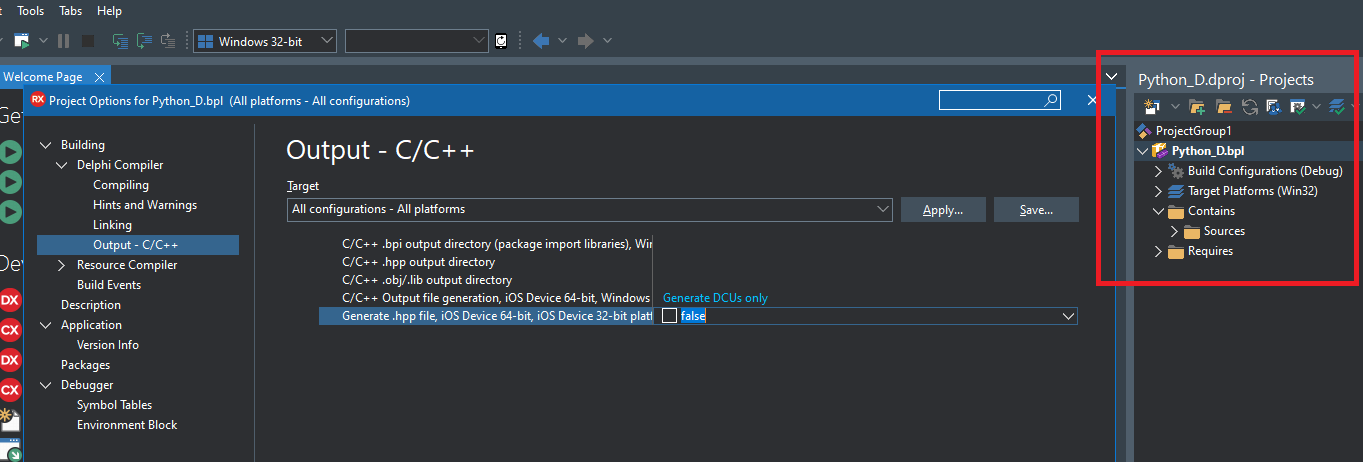This screenshot has width=1363, height=462.
Task: Click the device refresh icon beside combo box
Action: point(502,41)
